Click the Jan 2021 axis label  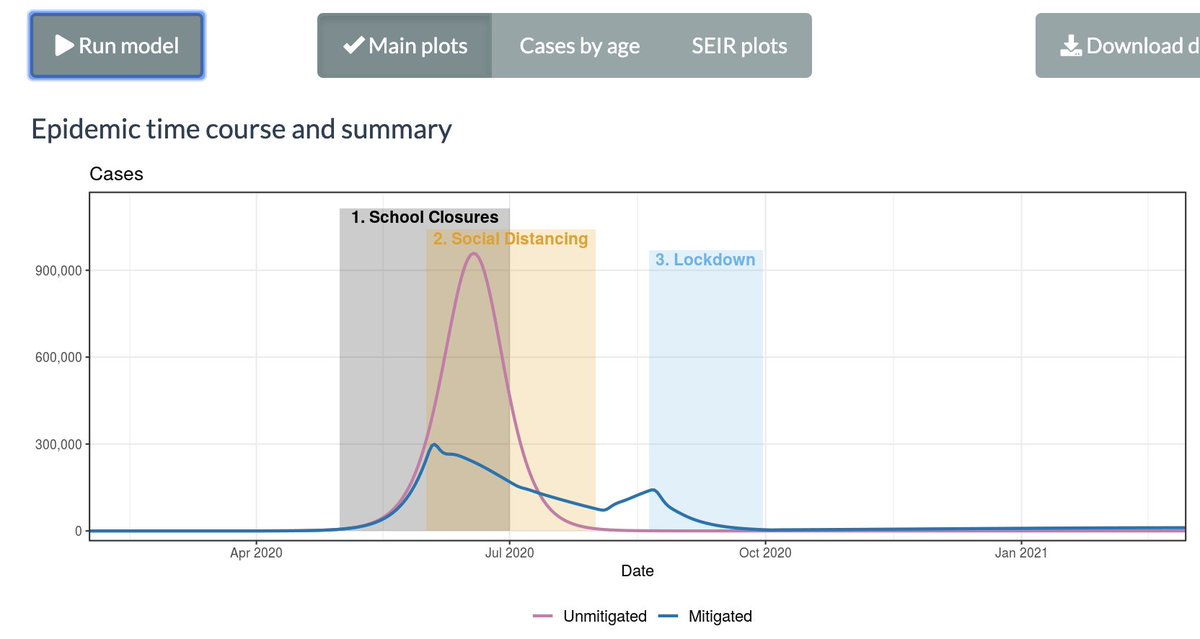(x=1020, y=552)
